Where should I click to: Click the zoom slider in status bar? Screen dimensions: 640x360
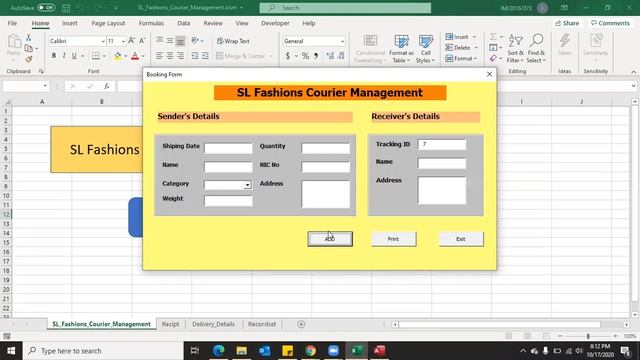click(588, 336)
